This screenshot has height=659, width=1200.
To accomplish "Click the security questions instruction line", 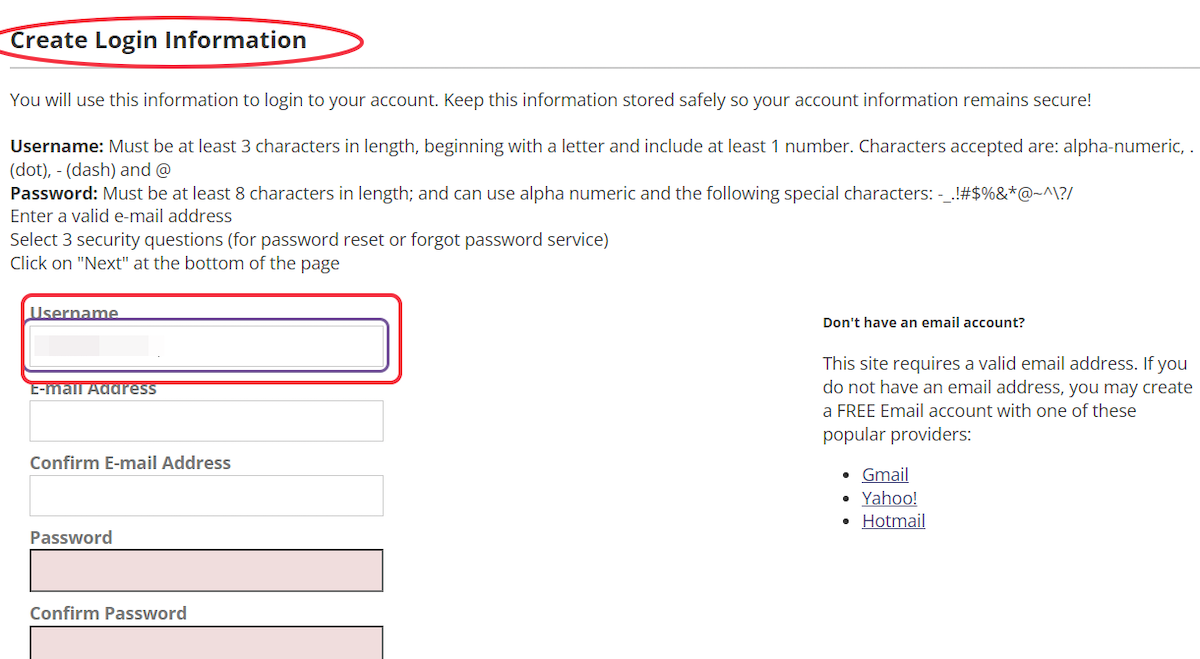I will [x=308, y=239].
